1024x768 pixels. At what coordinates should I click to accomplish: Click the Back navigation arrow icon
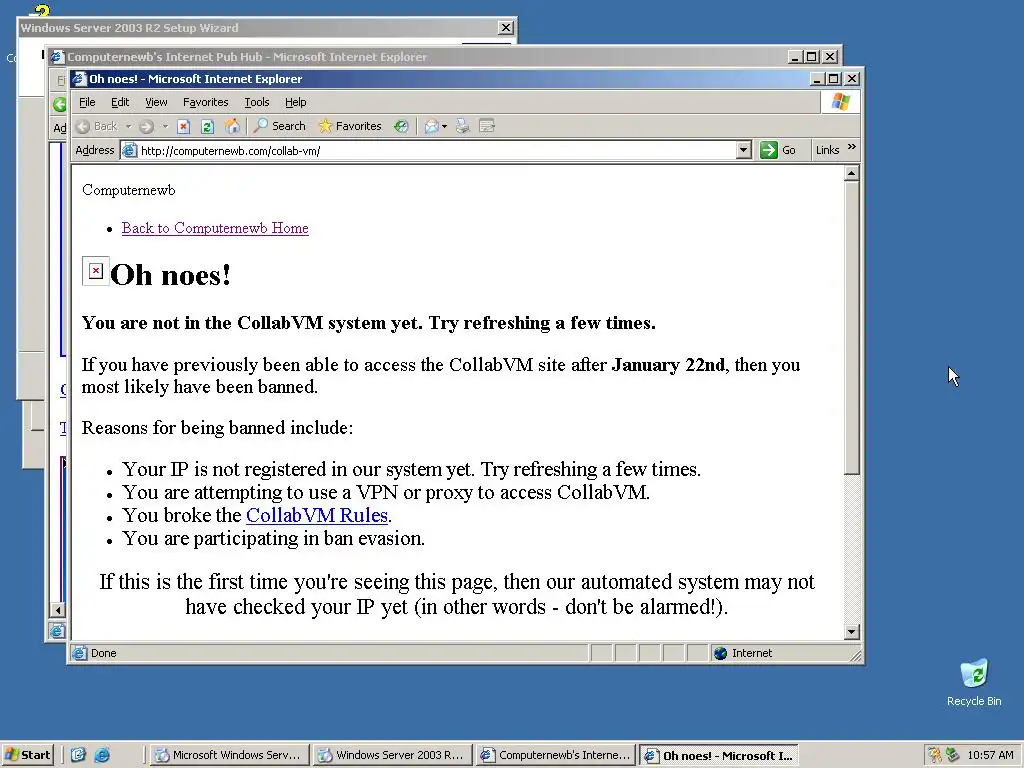(x=83, y=126)
